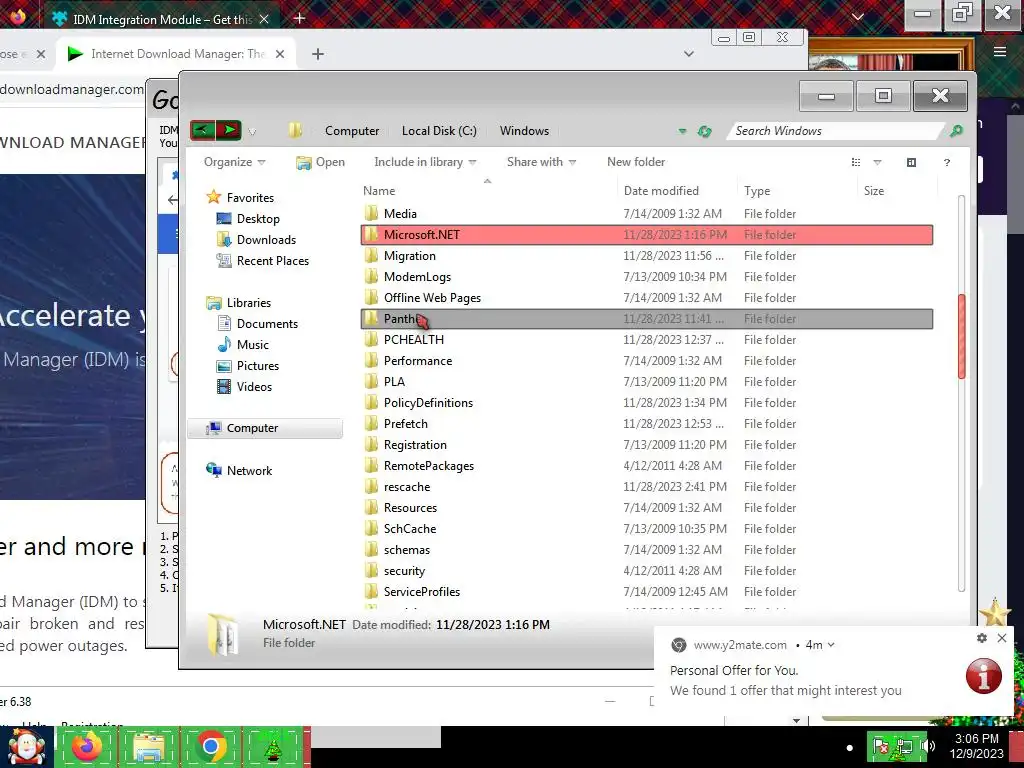Select the PLA folder icon
The height and width of the screenshot is (768, 1024).
click(371, 381)
